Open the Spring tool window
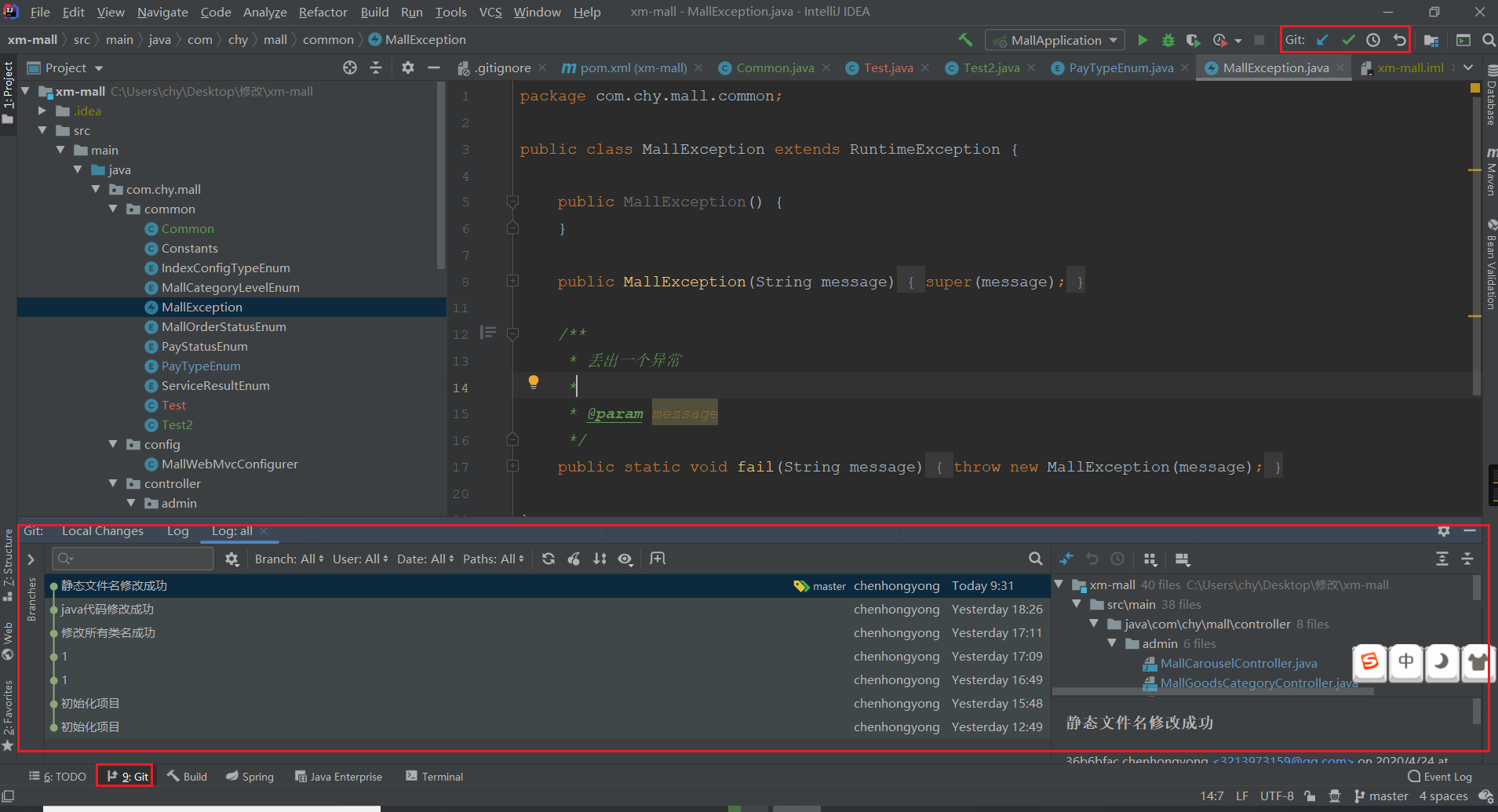Image resolution: width=1498 pixels, height=812 pixels. (x=250, y=777)
